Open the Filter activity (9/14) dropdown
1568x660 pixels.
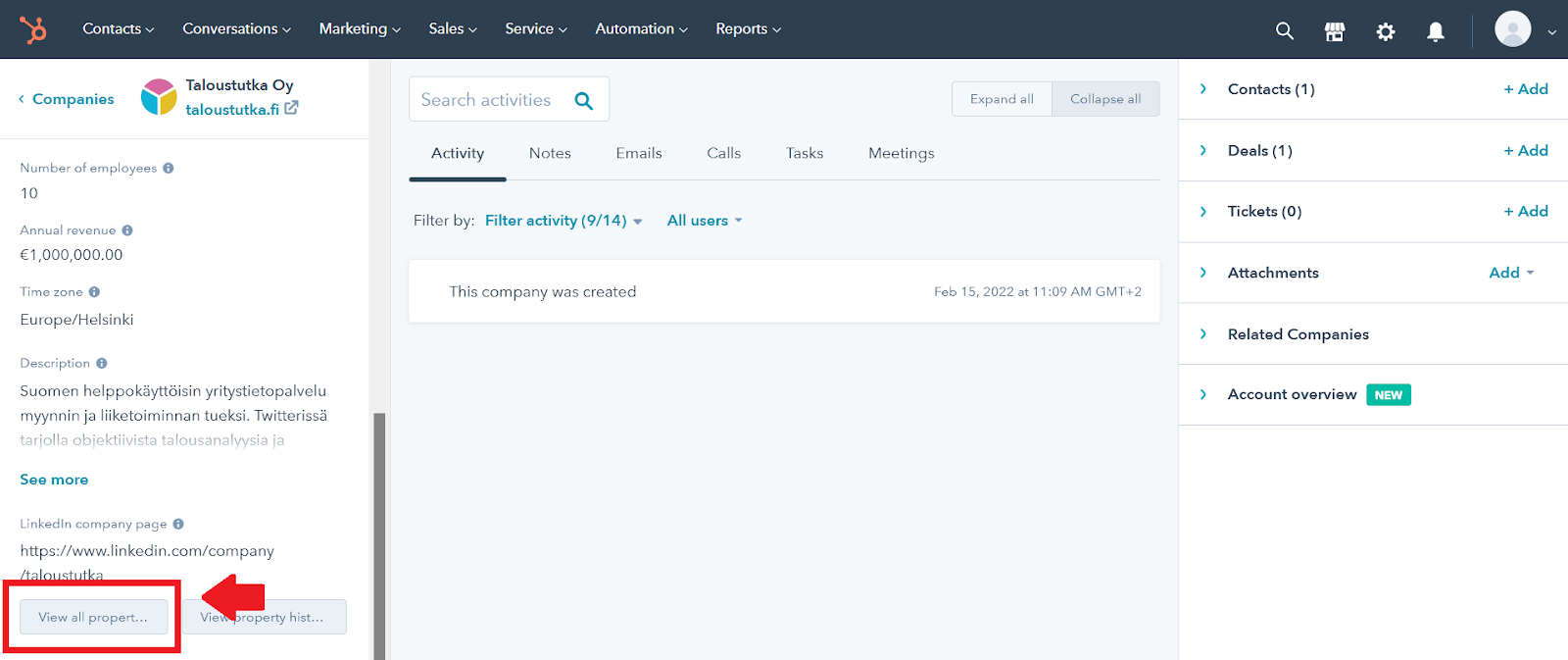563,221
